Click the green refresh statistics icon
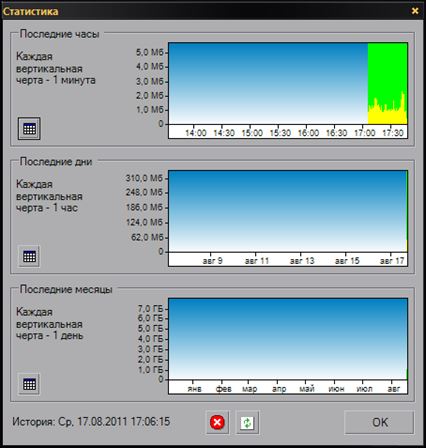The width and height of the screenshot is (426, 448). tap(247, 422)
